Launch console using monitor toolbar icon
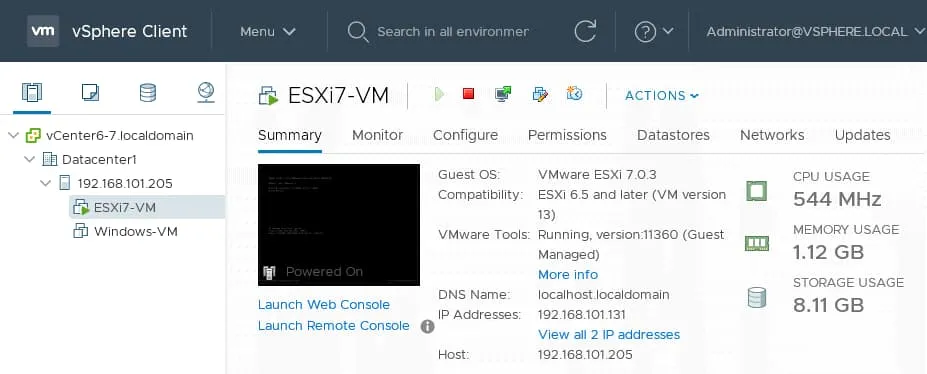The image size is (927, 374). pyautogui.click(x=503, y=94)
